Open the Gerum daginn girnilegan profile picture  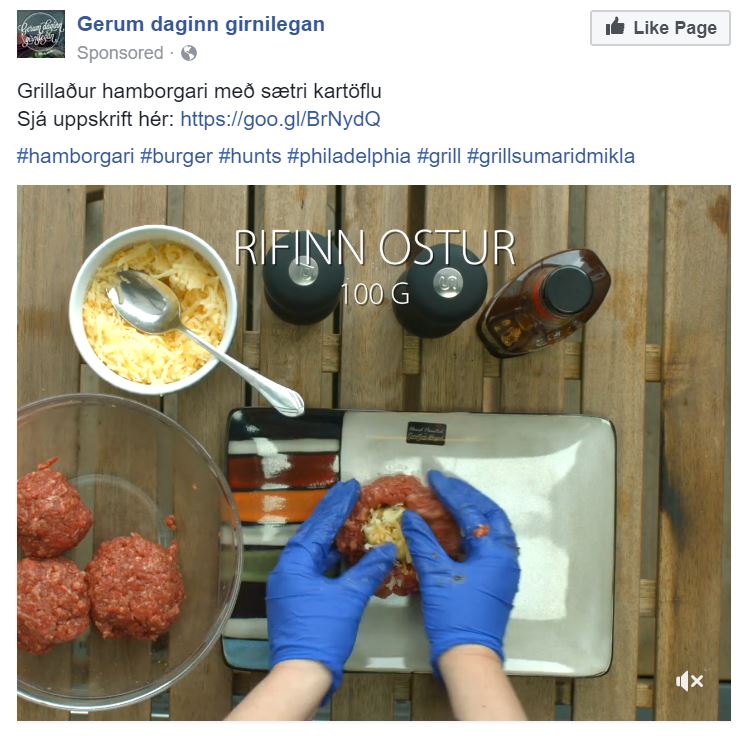point(41,34)
